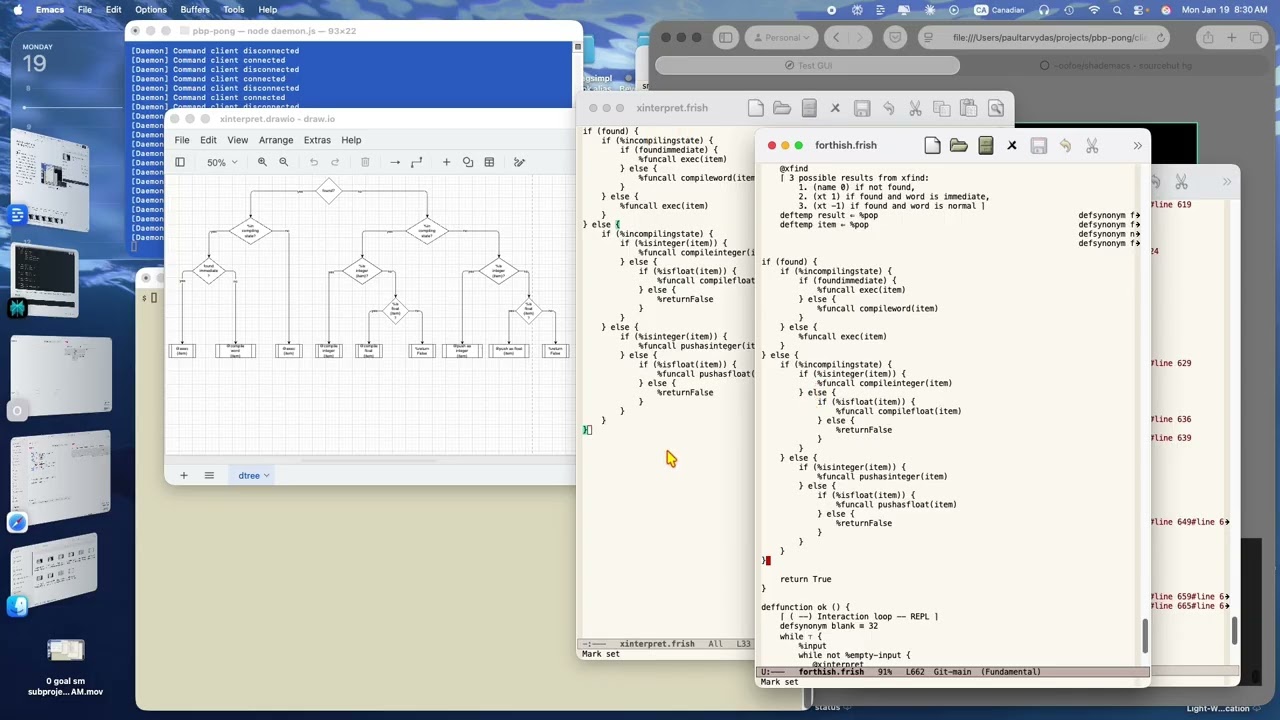This screenshot has width=1280, height=720.
Task: Click the Undo icon in xinterpret.frish toolbar
Action: (x=888, y=108)
